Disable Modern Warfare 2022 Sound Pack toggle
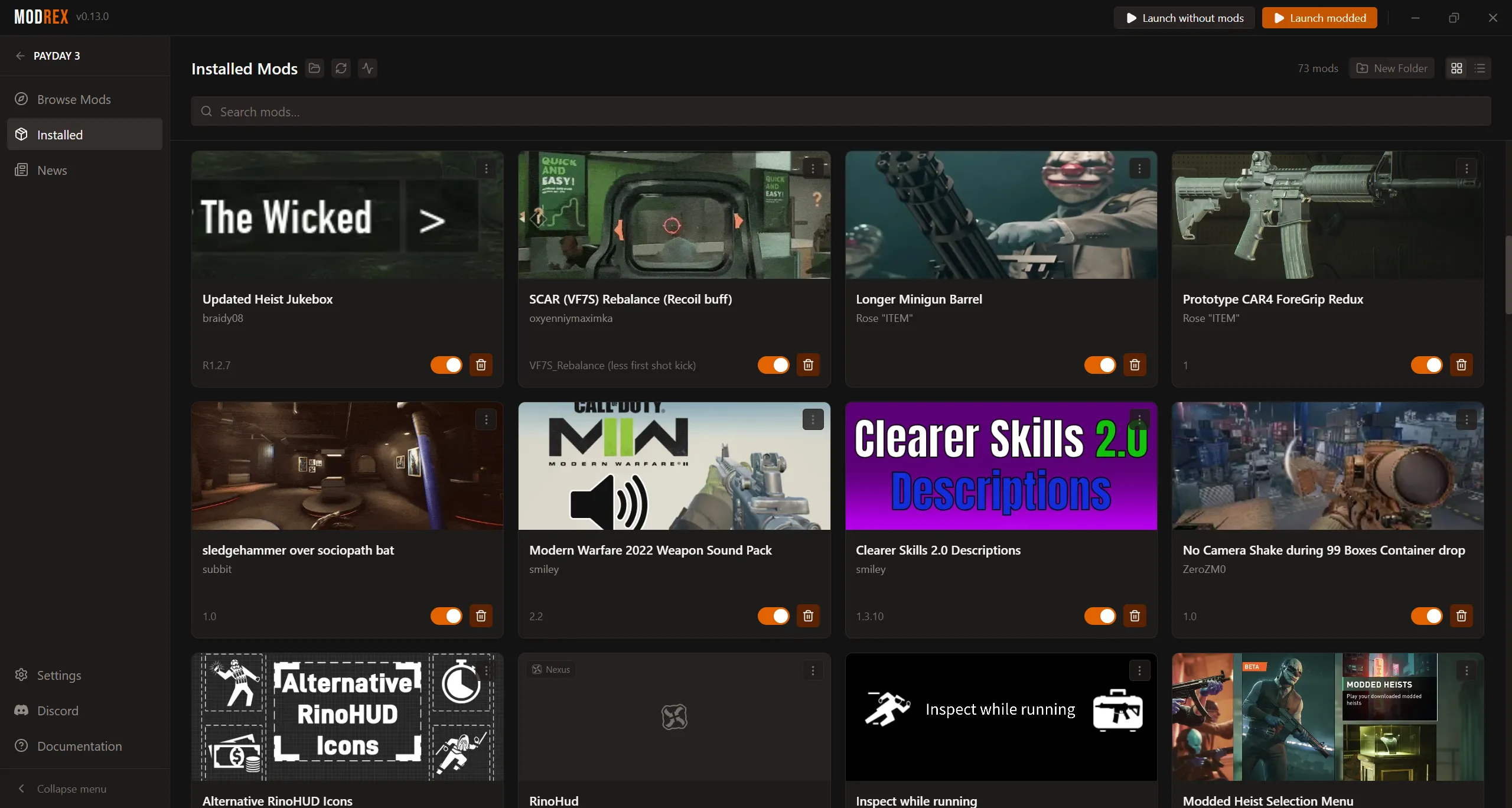This screenshot has height=808, width=1512. (x=774, y=616)
